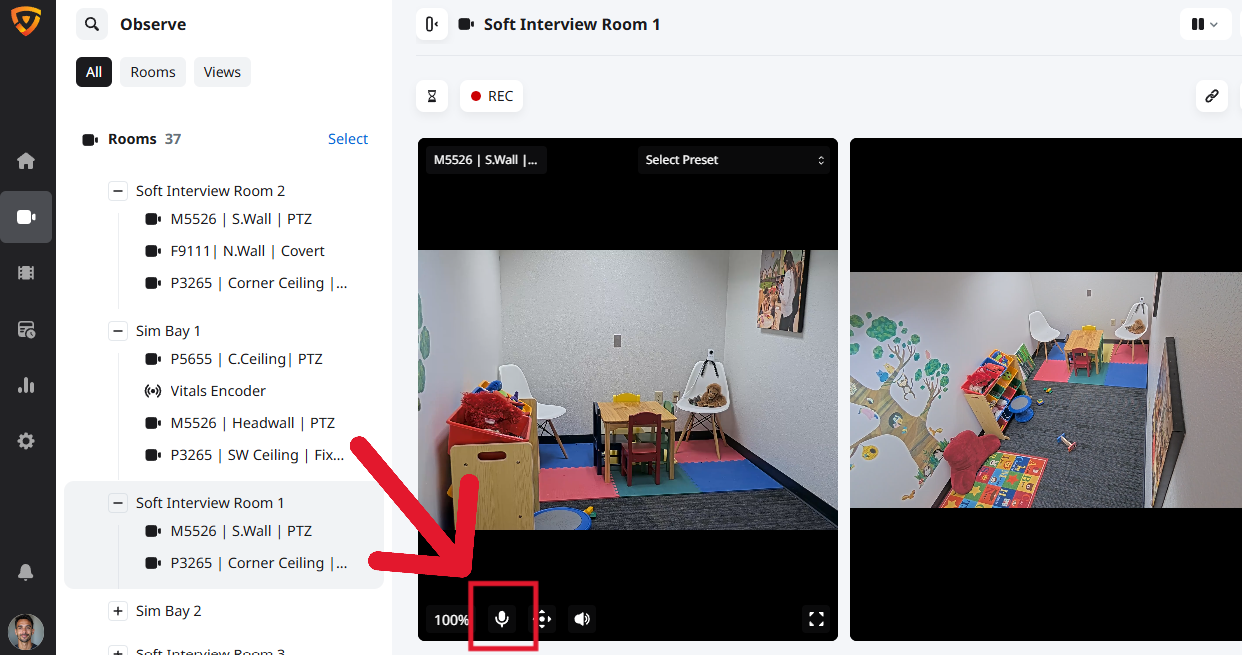Image resolution: width=1242 pixels, height=655 pixels.
Task: Open the Home icon in sidebar
Action: [26, 161]
